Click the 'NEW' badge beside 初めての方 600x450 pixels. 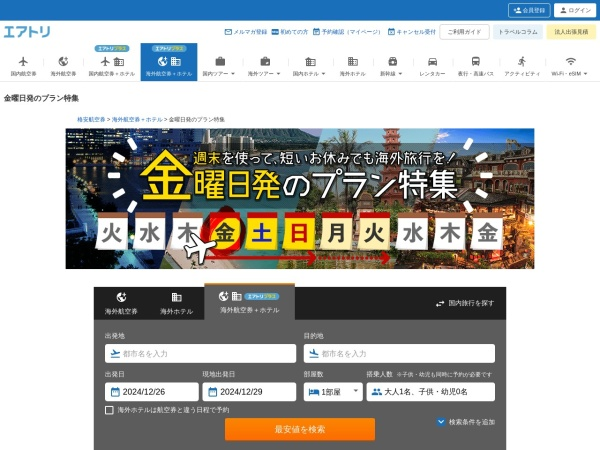(x=275, y=32)
